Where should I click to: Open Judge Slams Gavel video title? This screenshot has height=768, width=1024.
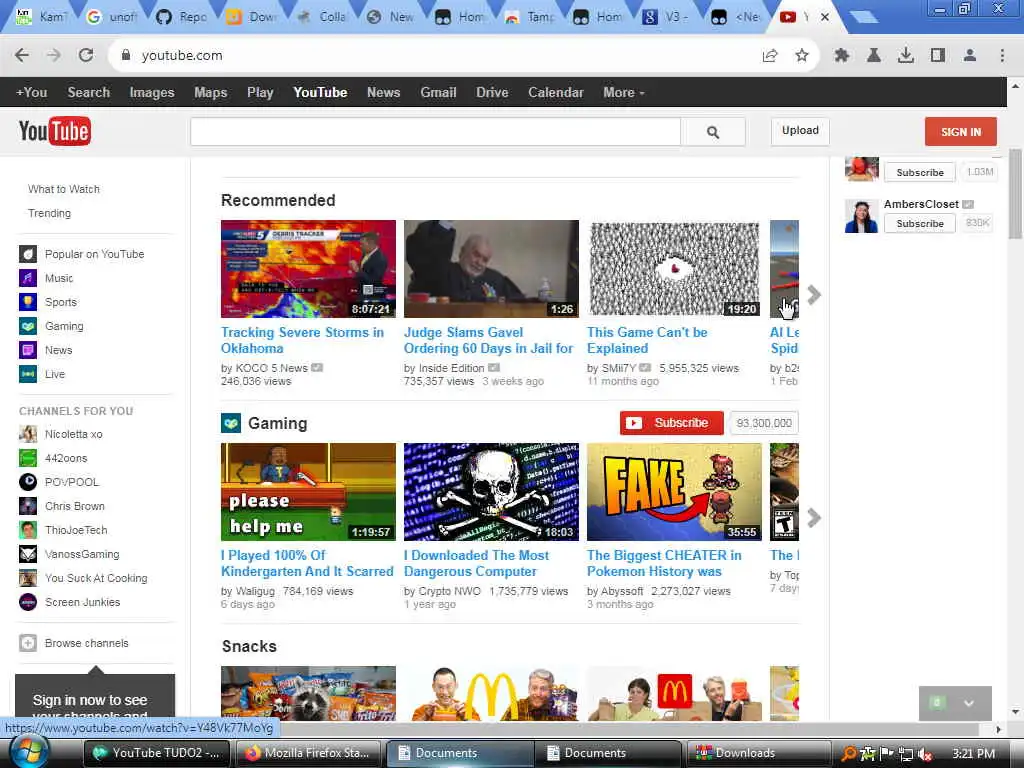[x=488, y=340]
